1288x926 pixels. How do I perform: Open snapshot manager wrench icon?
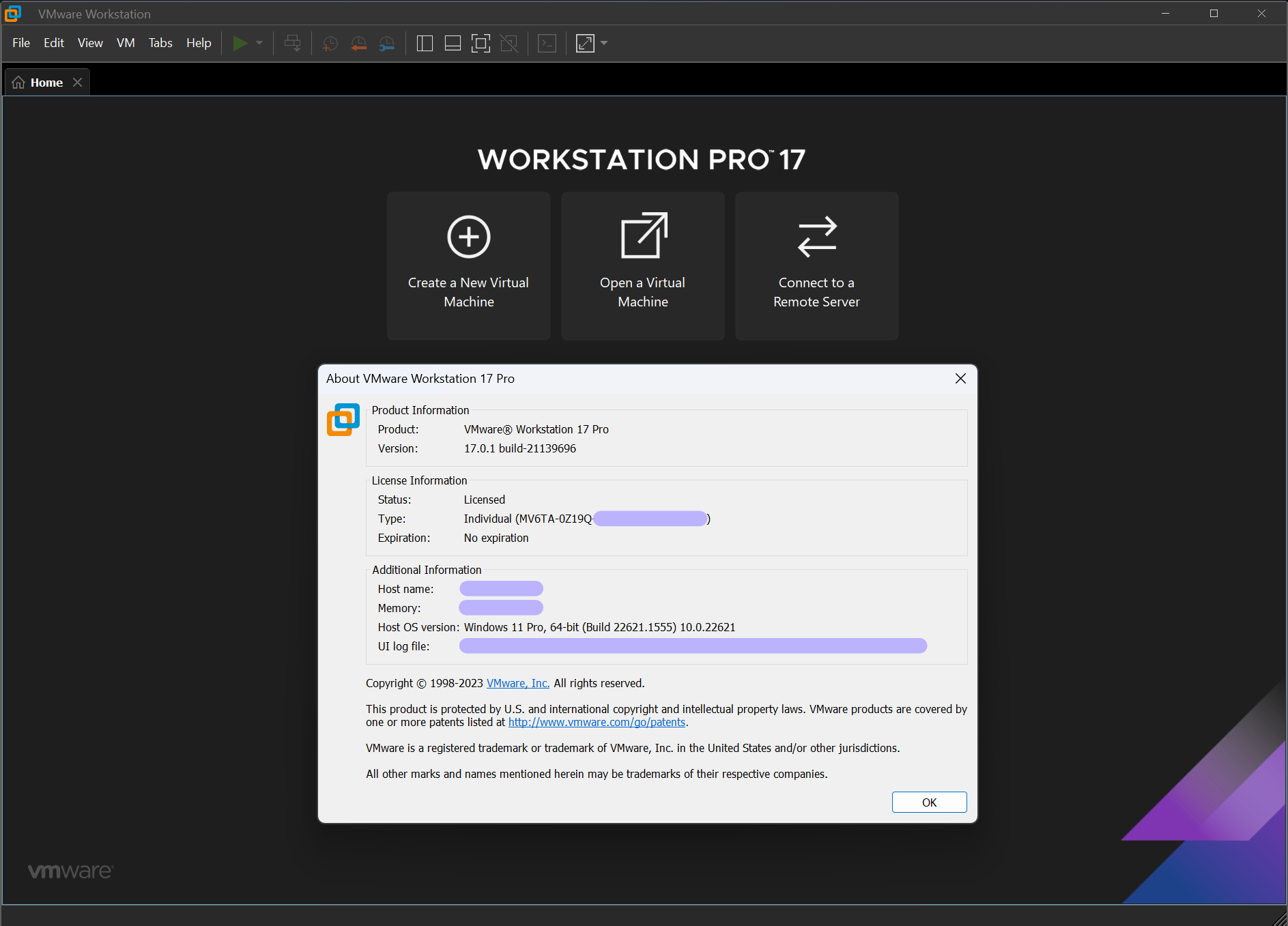click(x=387, y=44)
